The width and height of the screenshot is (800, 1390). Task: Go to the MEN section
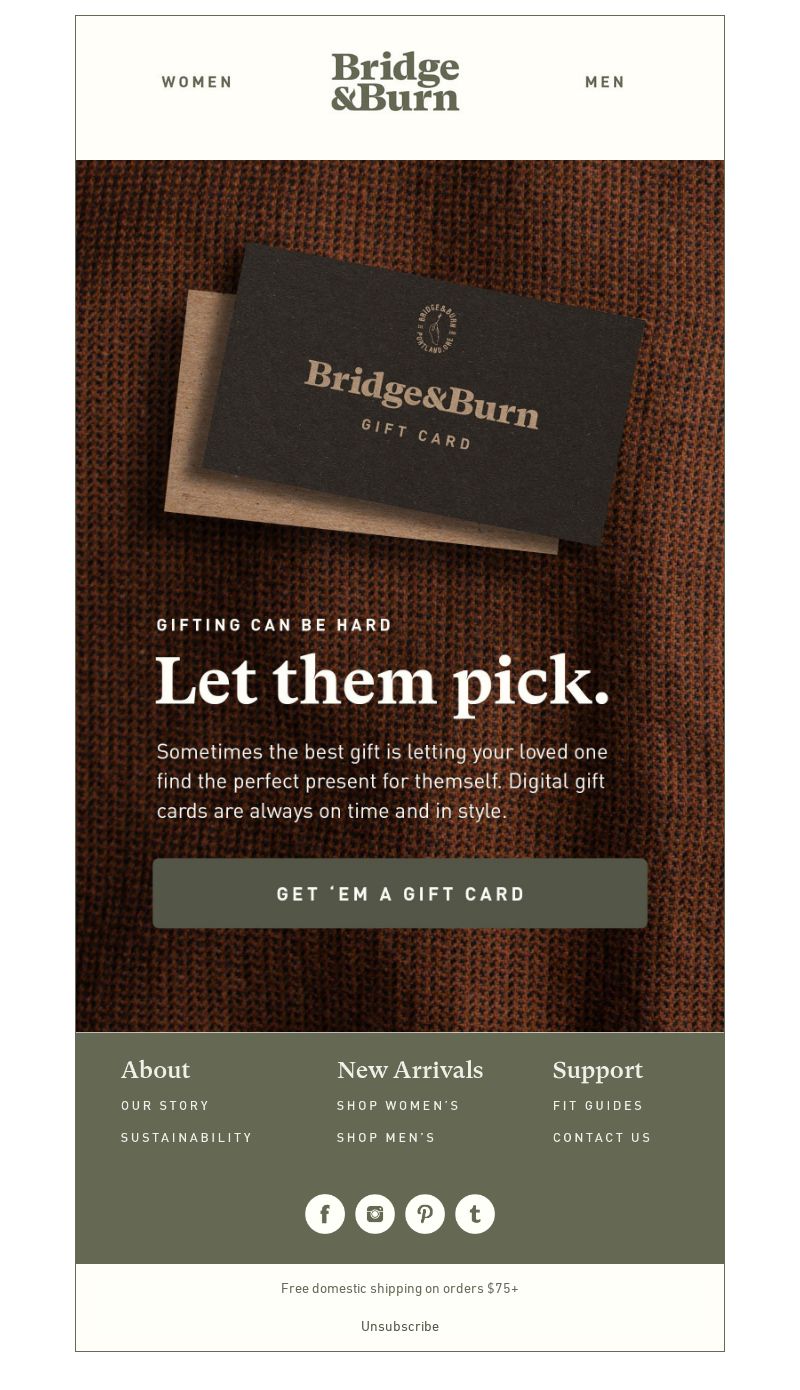pyautogui.click(x=605, y=82)
